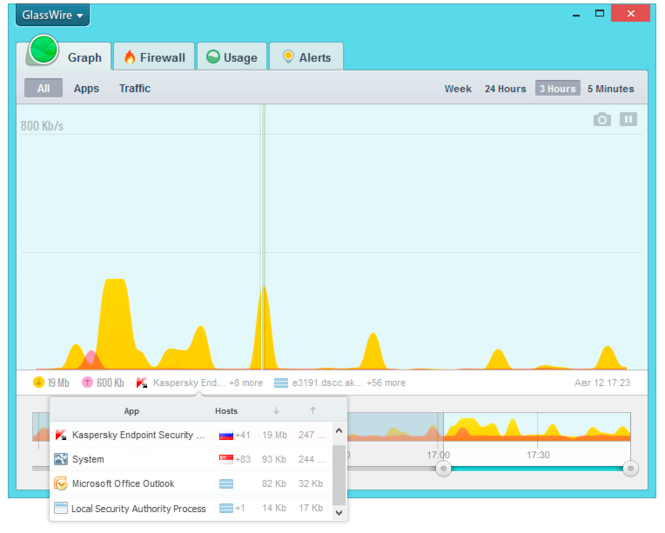The height and width of the screenshot is (533, 665).
Task: Expand the +41 hosts for Kaspersky
Action: click(243, 435)
